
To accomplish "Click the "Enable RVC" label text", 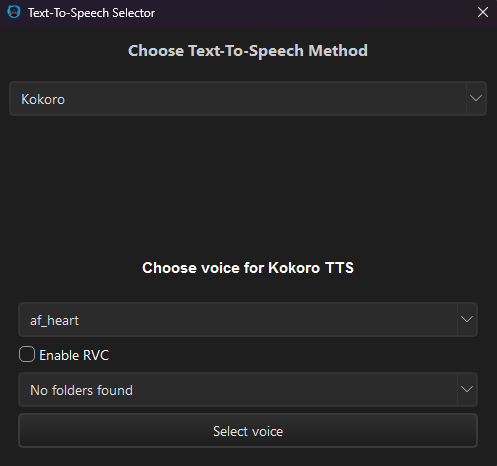I will (74, 355).
